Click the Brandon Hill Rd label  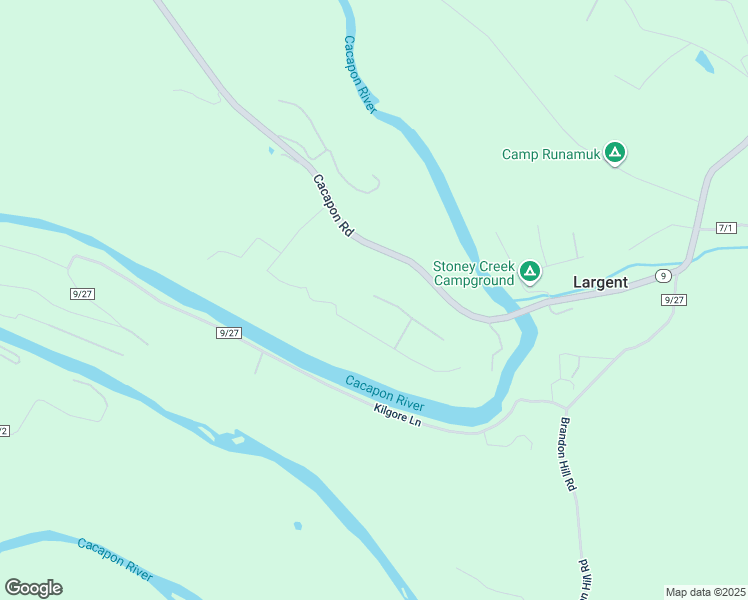(568, 454)
